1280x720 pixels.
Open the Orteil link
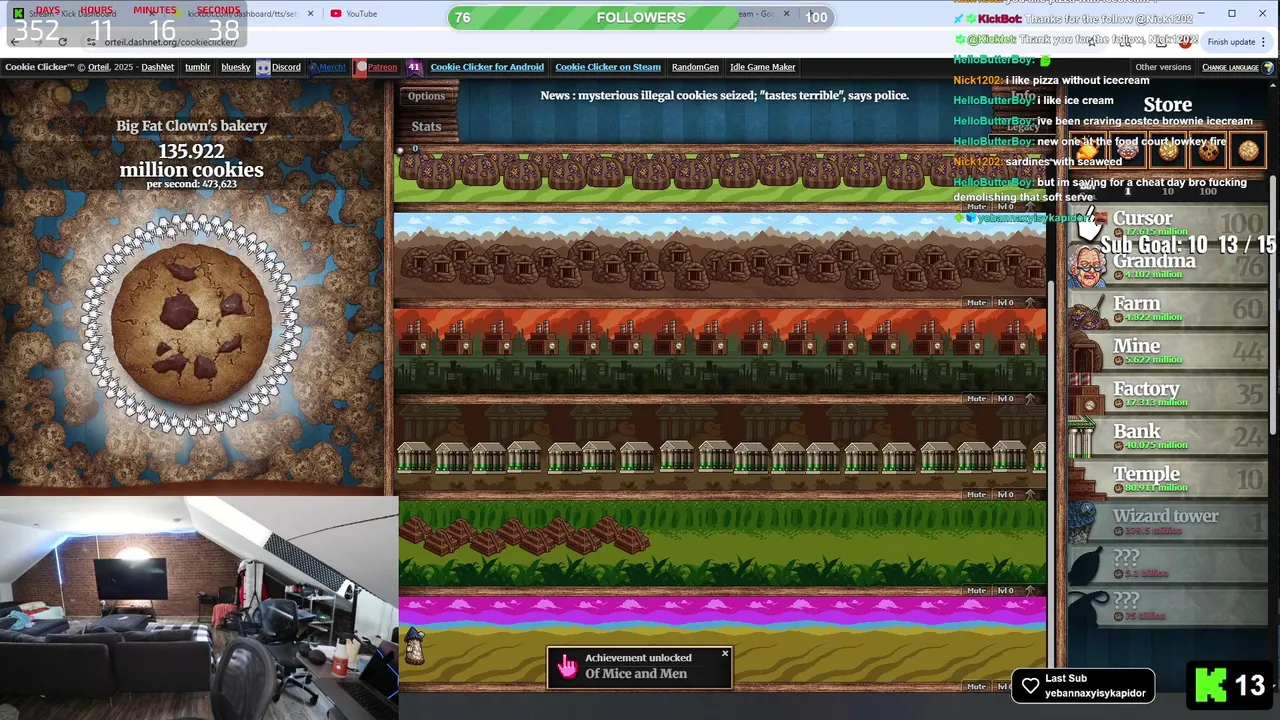click(98, 67)
